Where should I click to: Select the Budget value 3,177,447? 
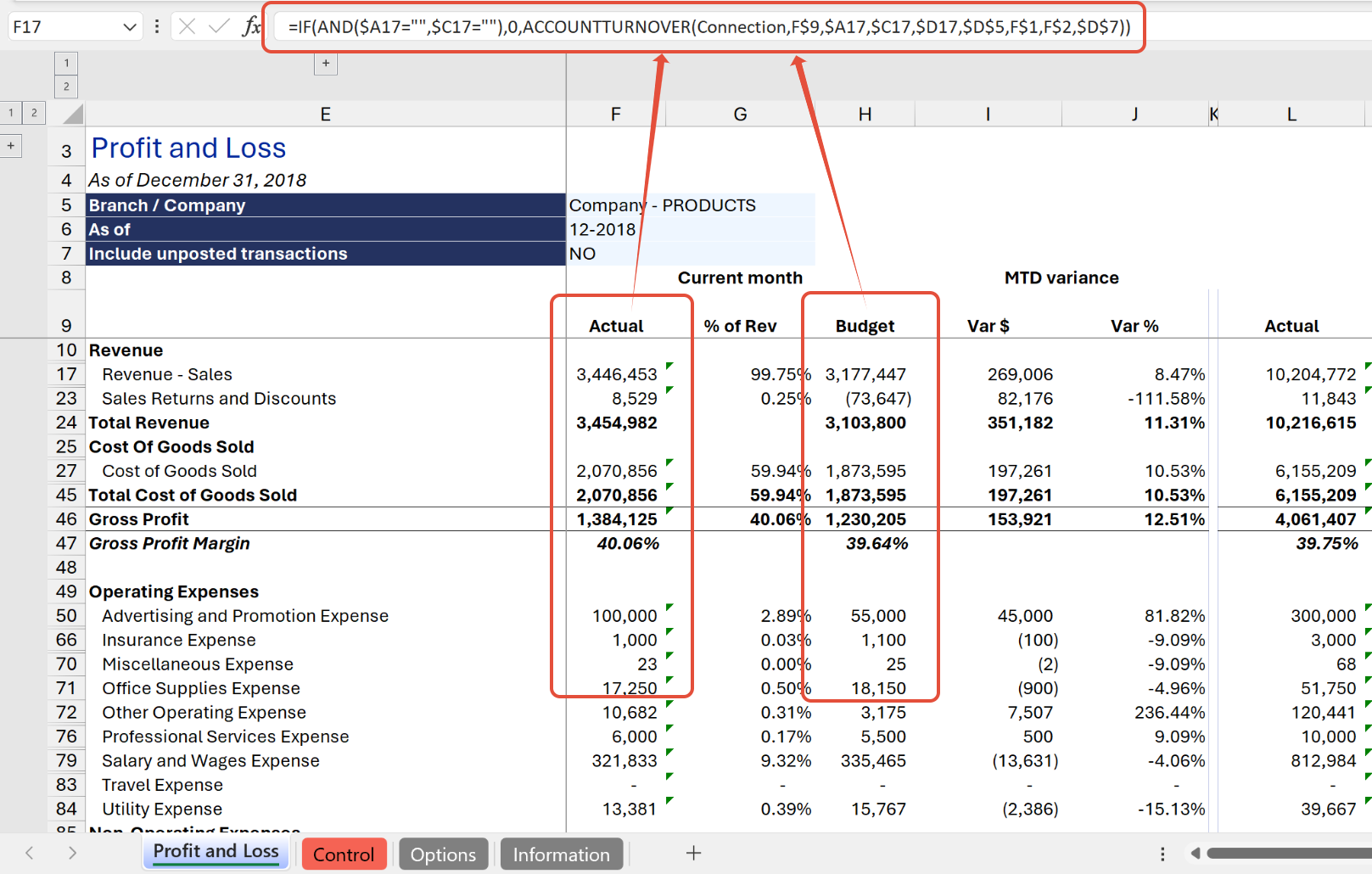point(865,374)
